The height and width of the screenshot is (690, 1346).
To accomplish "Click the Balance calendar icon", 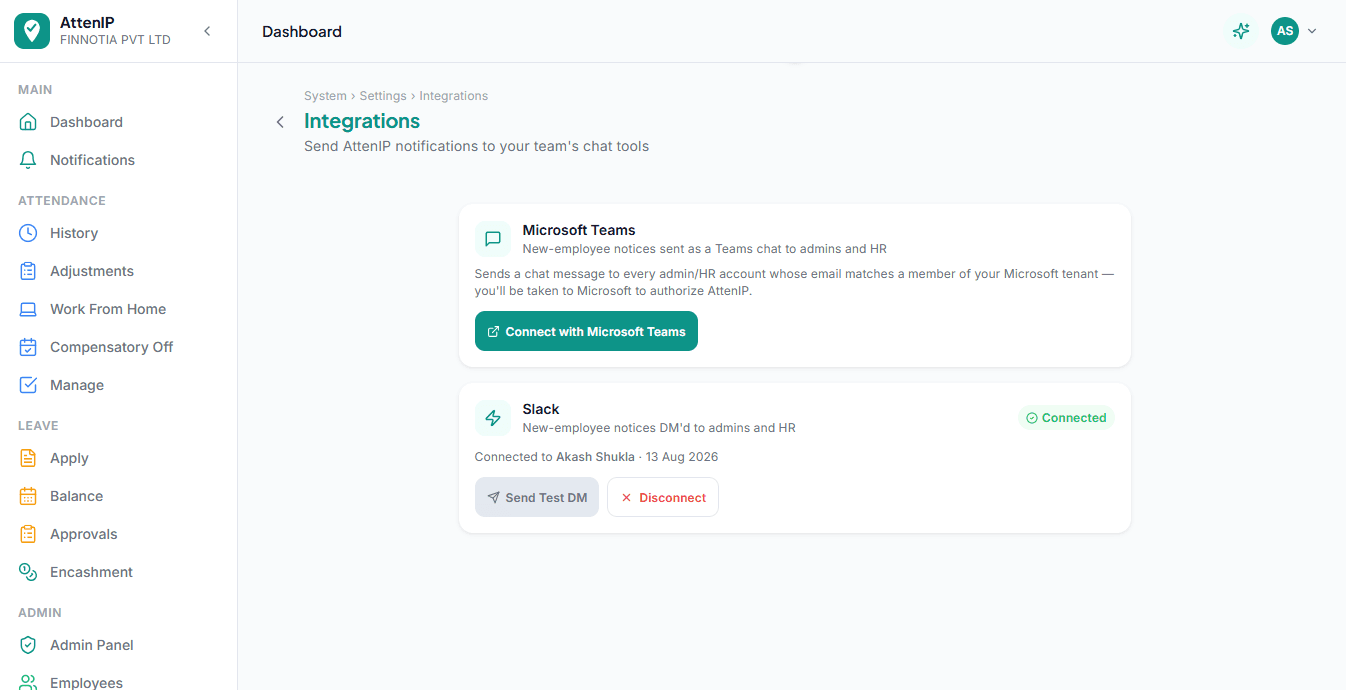I will point(28,496).
